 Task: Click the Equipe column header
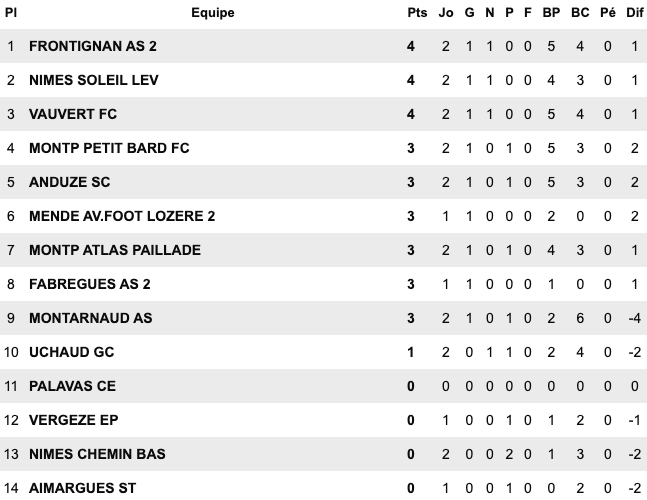[x=213, y=13]
